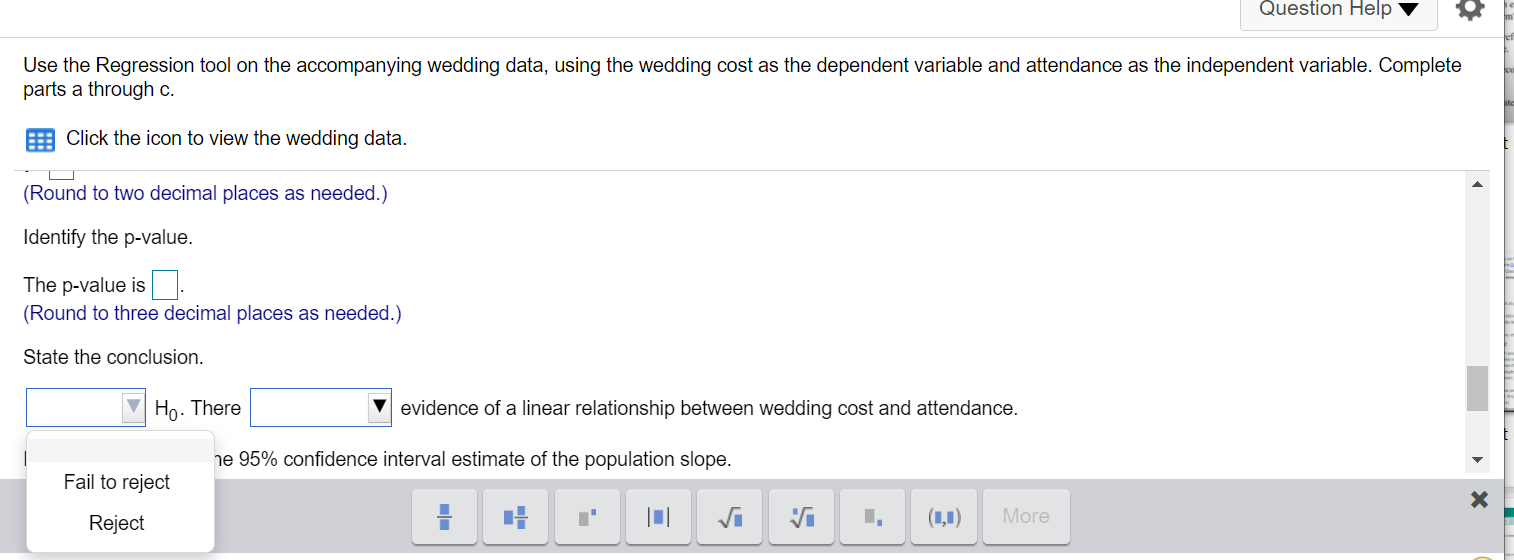Choose 'Fail to reject' from the list
The height and width of the screenshot is (560, 1514).
click(x=117, y=482)
